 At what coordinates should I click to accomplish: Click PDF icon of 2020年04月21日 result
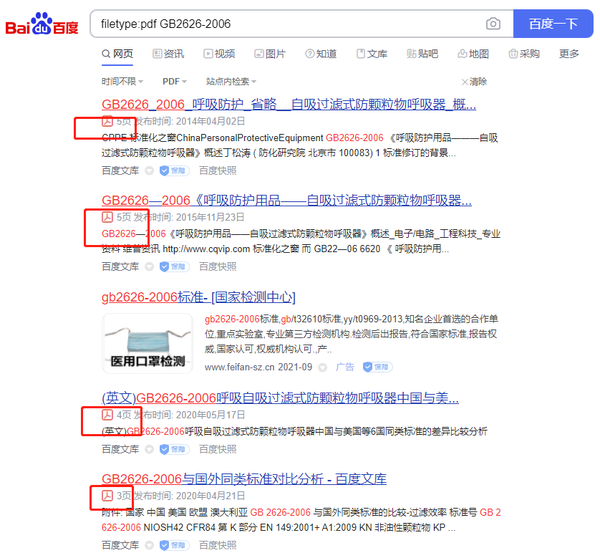(107, 496)
